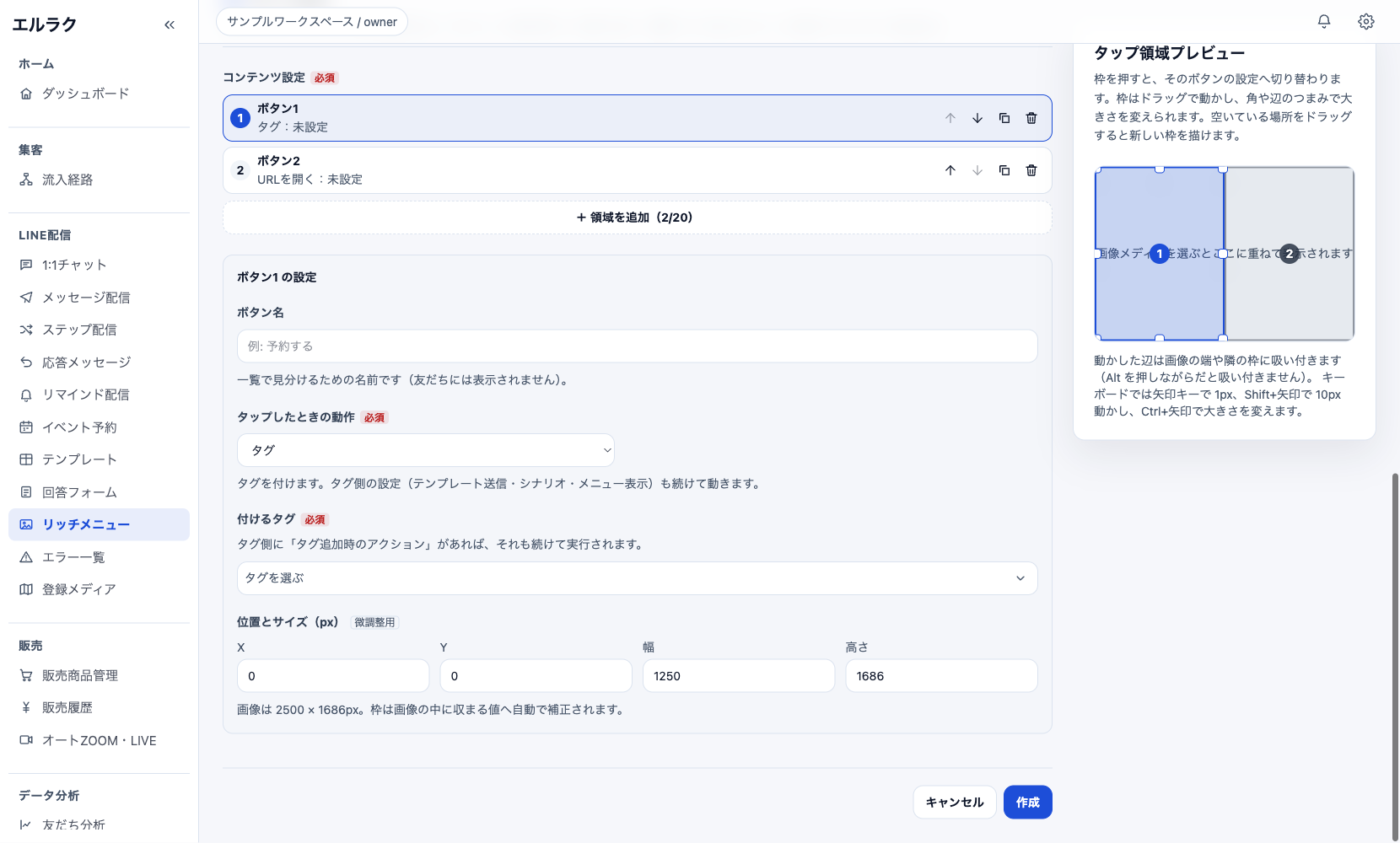The width and height of the screenshot is (1400, 843).
Task: Click the Y position field
Action: click(536, 676)
